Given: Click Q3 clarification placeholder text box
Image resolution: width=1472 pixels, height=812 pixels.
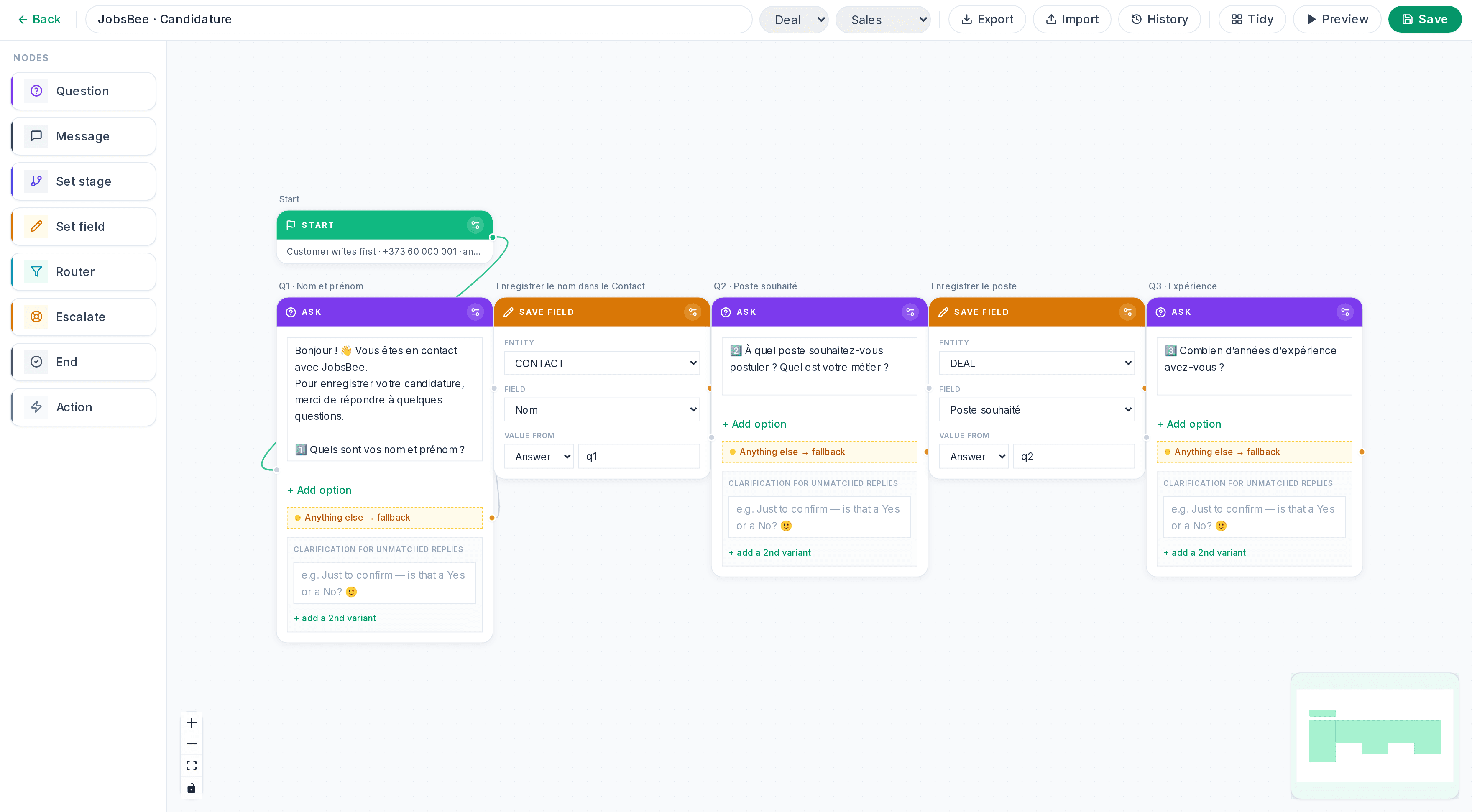Looking at the screenshot, I should click(1254, 517).
